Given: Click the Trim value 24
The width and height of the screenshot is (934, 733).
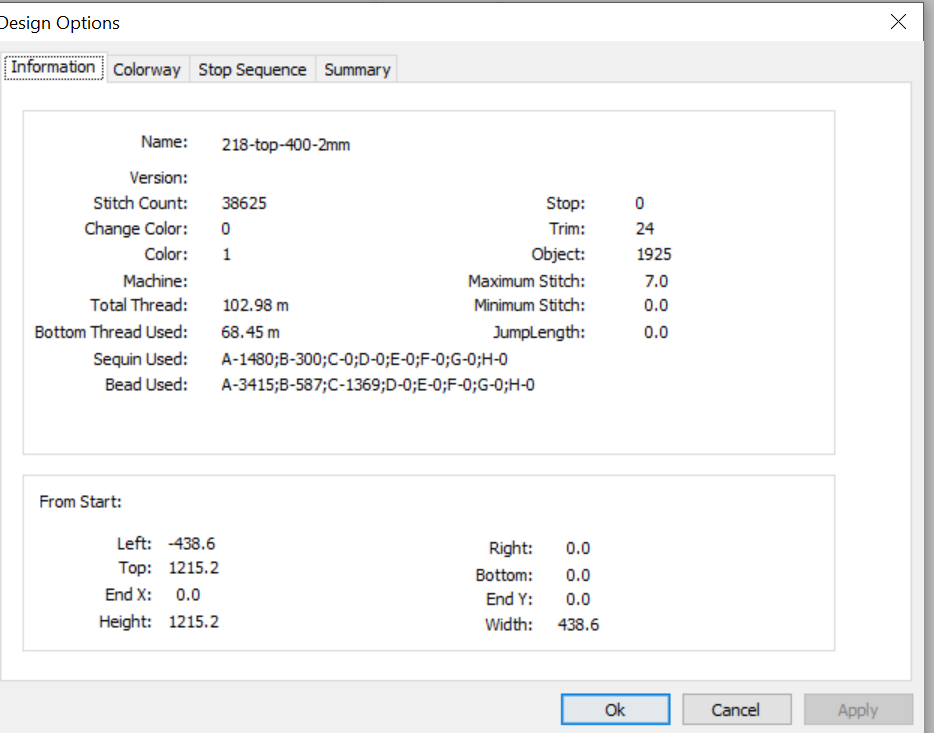Looking at the screenshot, I should coord(645,229).
